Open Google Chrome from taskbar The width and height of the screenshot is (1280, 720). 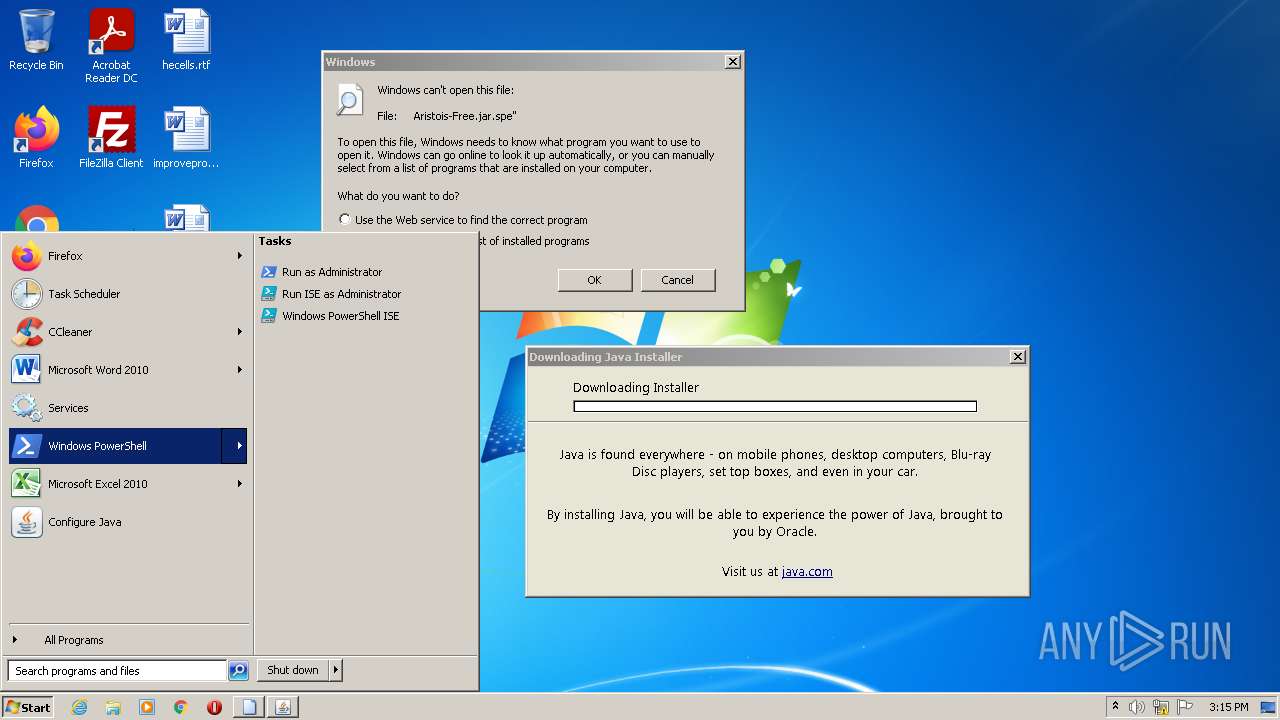(181, 707)
